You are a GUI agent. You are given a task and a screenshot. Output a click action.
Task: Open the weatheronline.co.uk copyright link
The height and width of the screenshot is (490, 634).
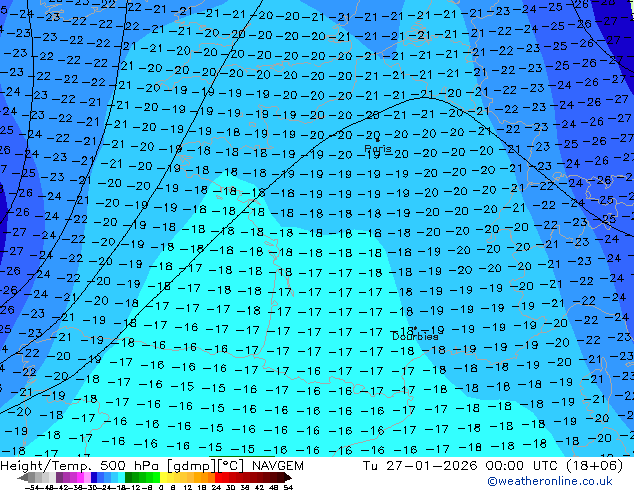click(550, 481)
